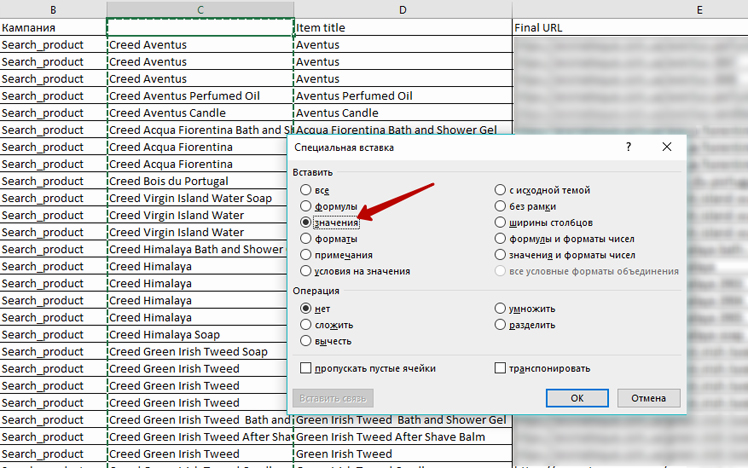Select the "без рамки" option

[x=500, y=206]
